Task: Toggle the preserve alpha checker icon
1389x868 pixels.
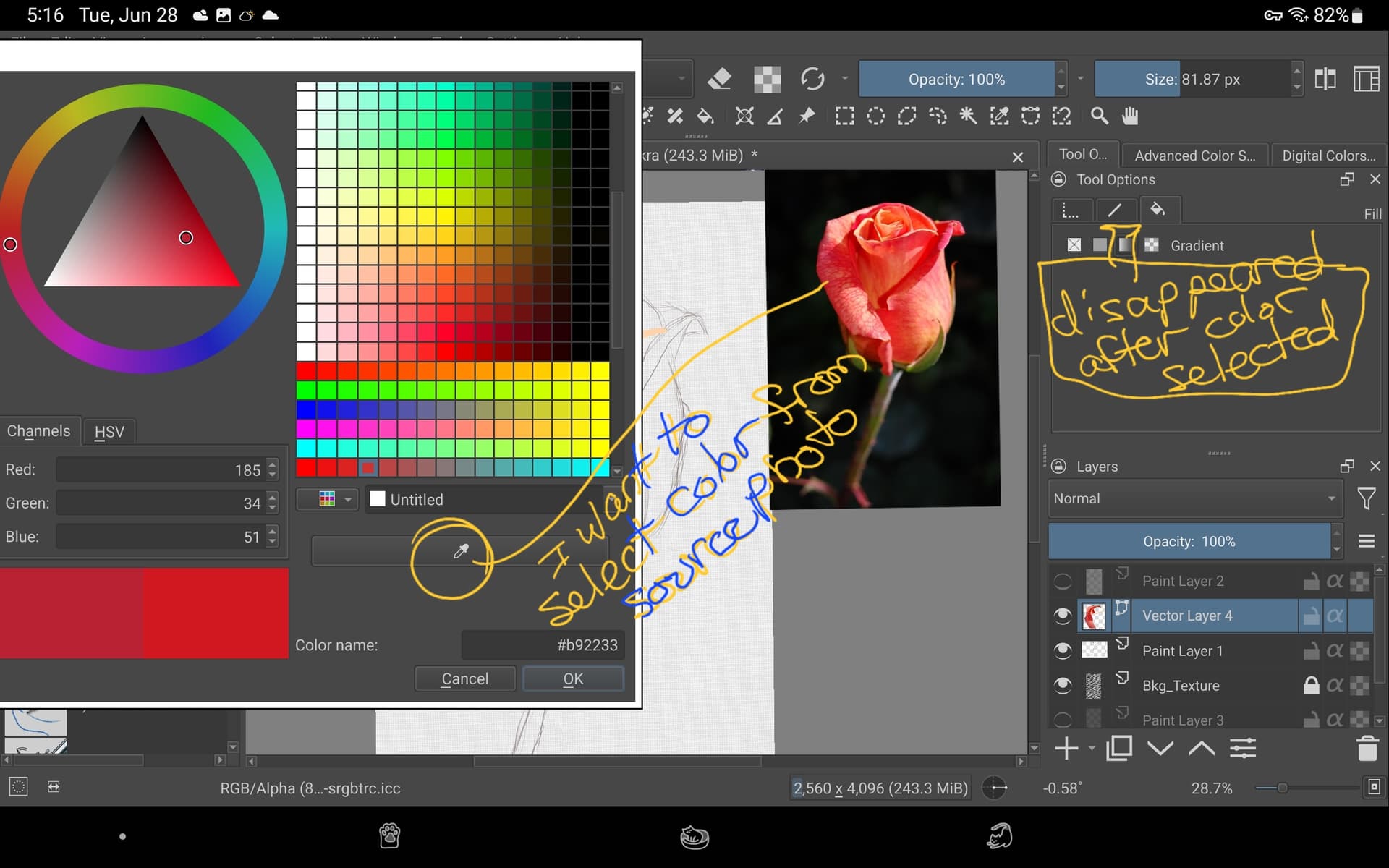Action: tap(767, 79)
